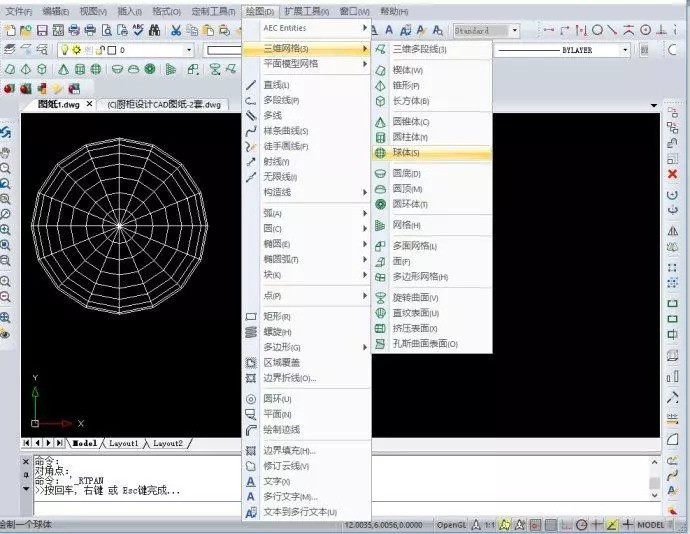Open the layer name dropdown
The width and height of the screenshot is (690, 534).
pyautogui.click(x=187, y=49)
